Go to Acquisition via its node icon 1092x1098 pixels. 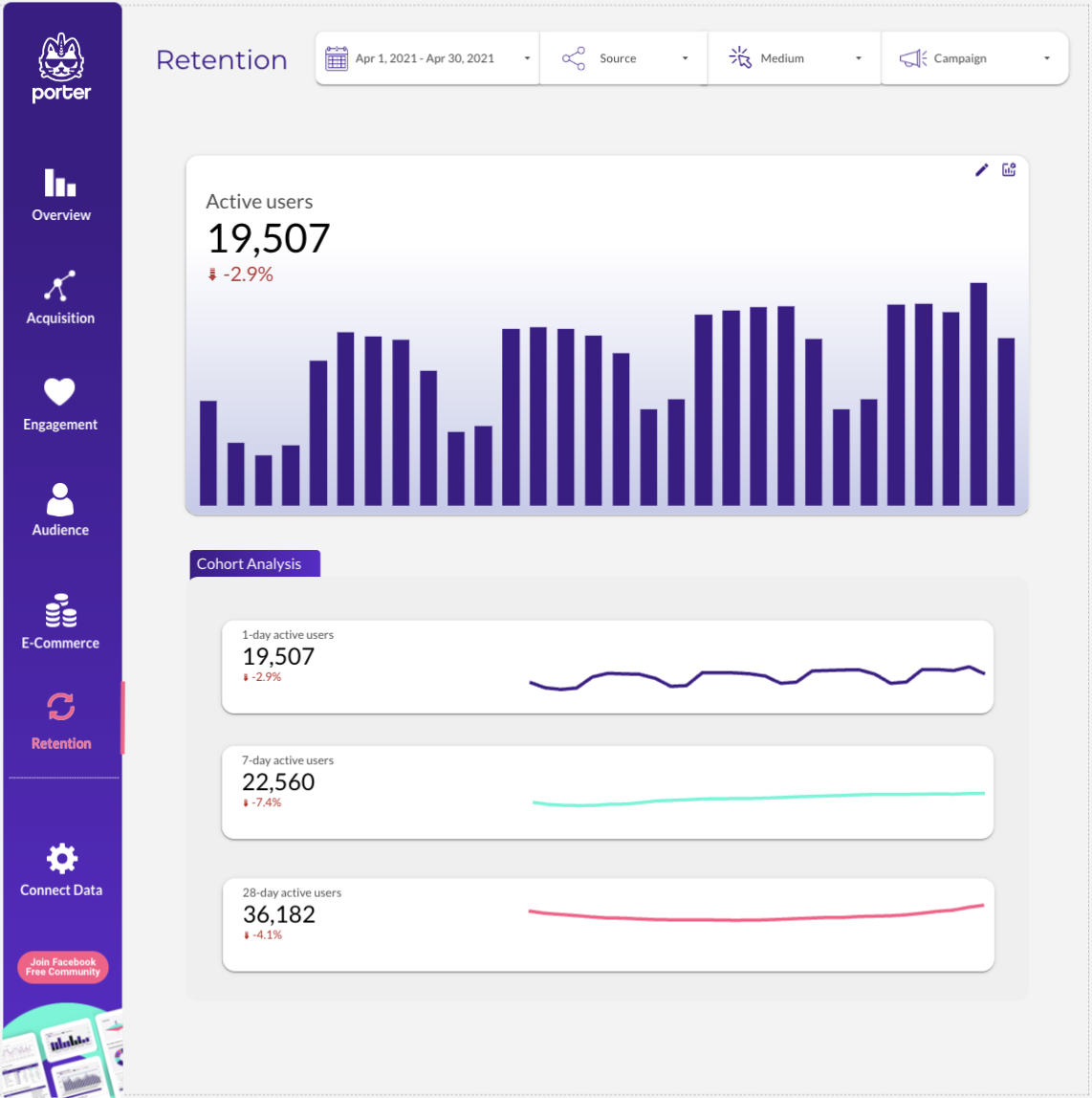point(60,286)
